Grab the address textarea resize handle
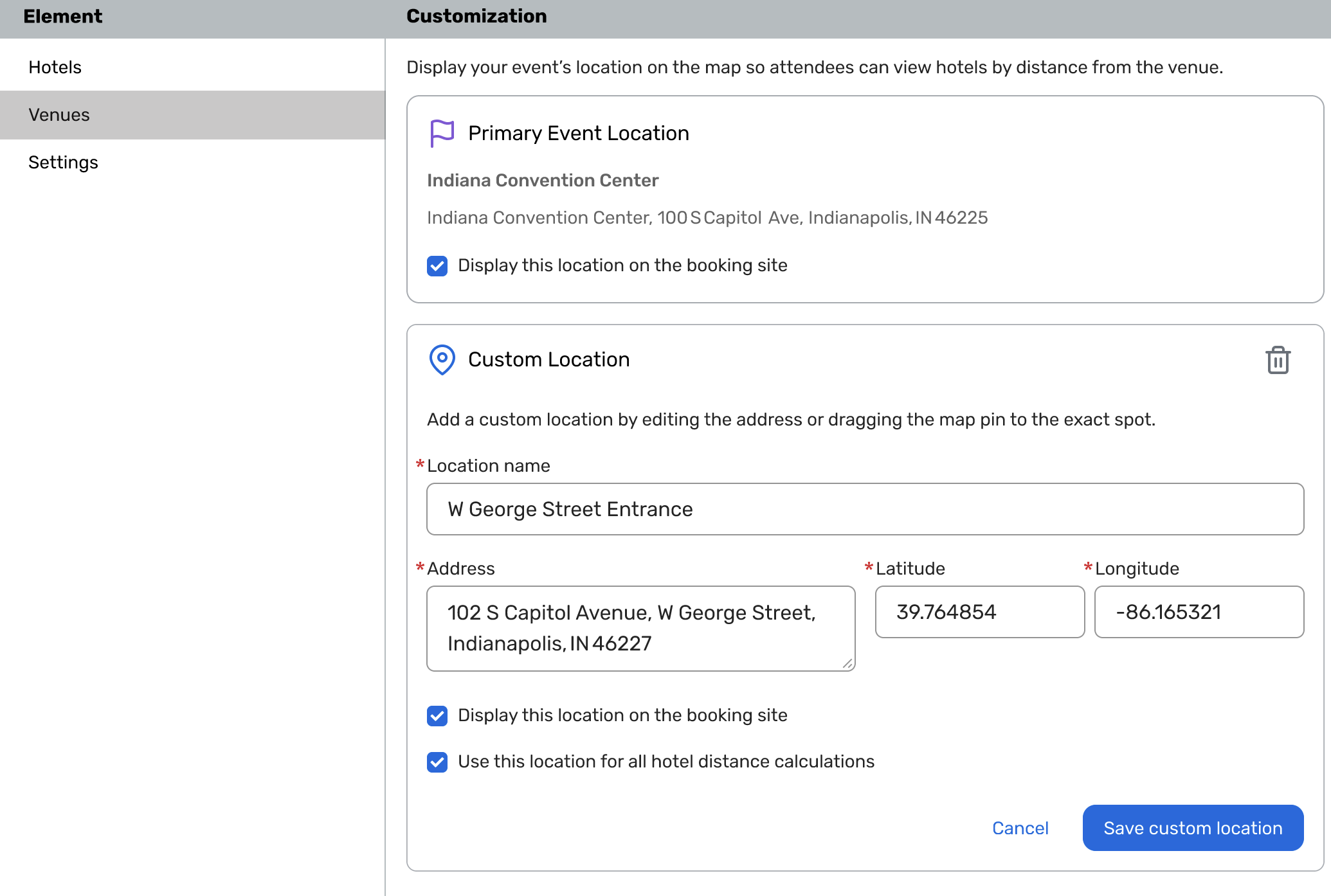The width and height of the screenshot is (1331, 896). tap(848, 664)
